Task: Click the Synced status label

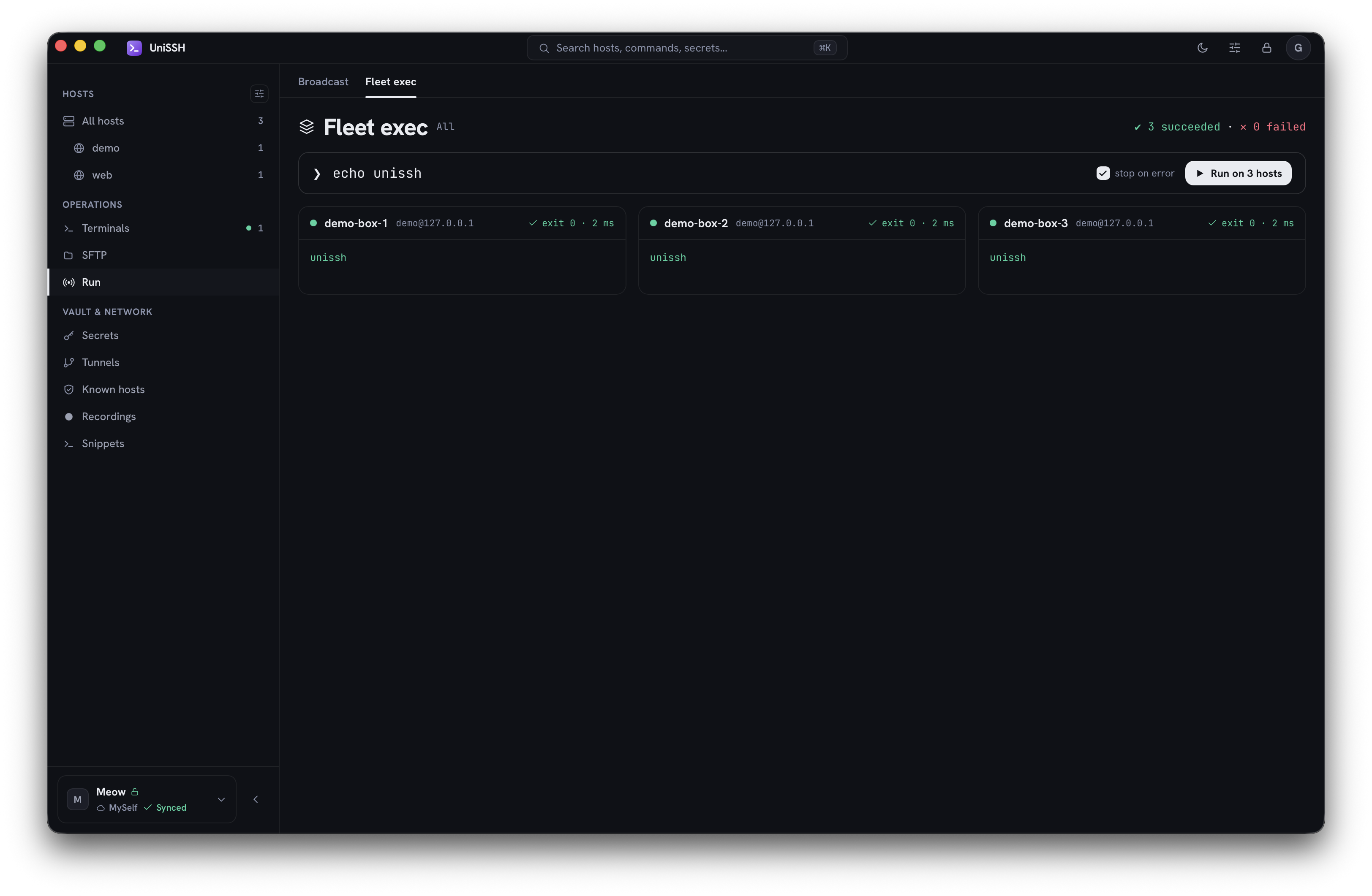Action: [165, 808]
